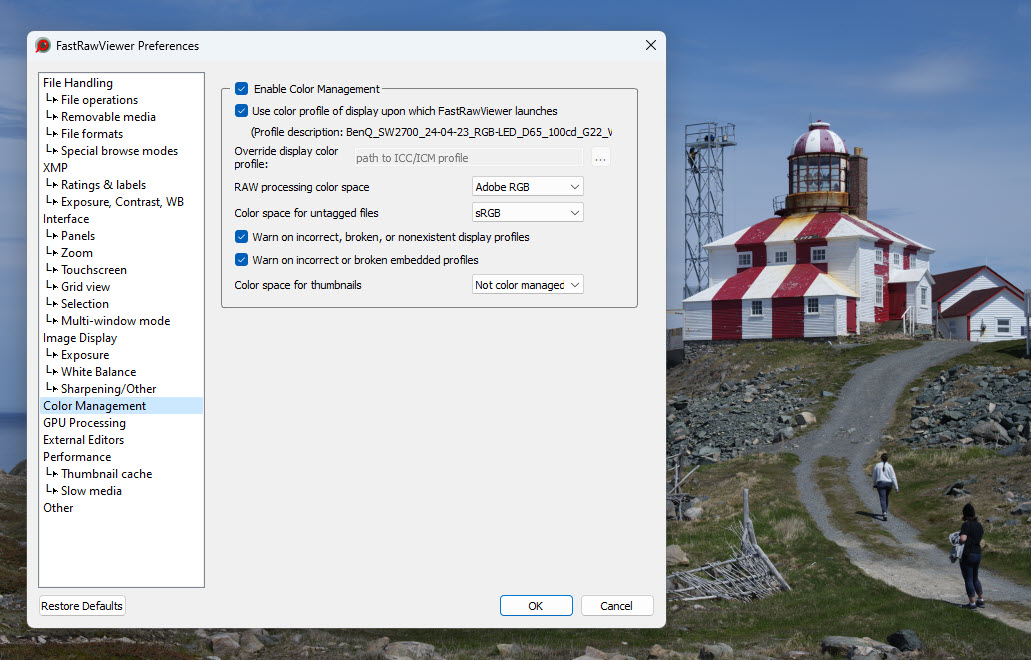This screenshot has height=660, width=1031.
Task: Click the Cancel button
Action: (x=616, y=606)
